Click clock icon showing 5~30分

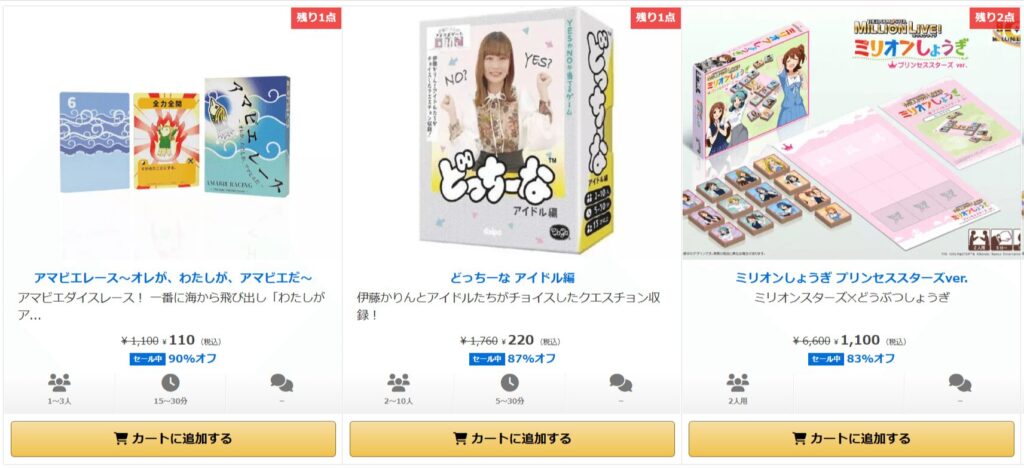509,382
